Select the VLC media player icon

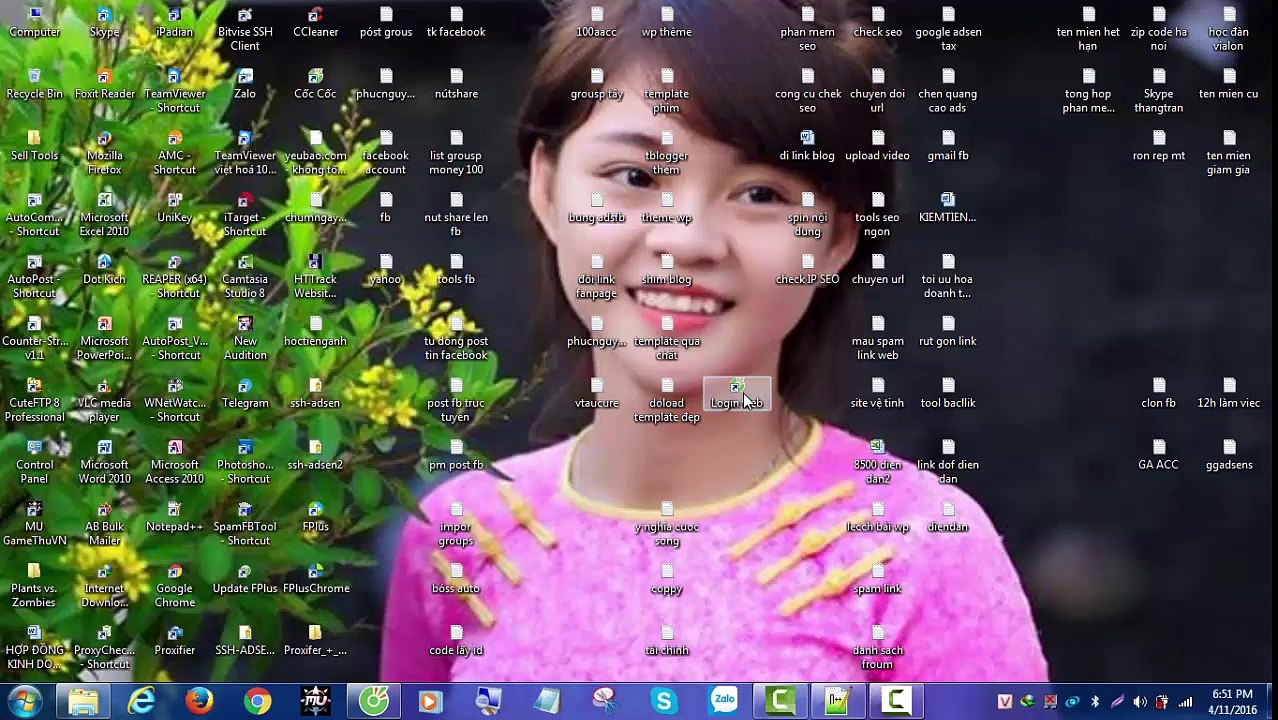coord(105,402)
